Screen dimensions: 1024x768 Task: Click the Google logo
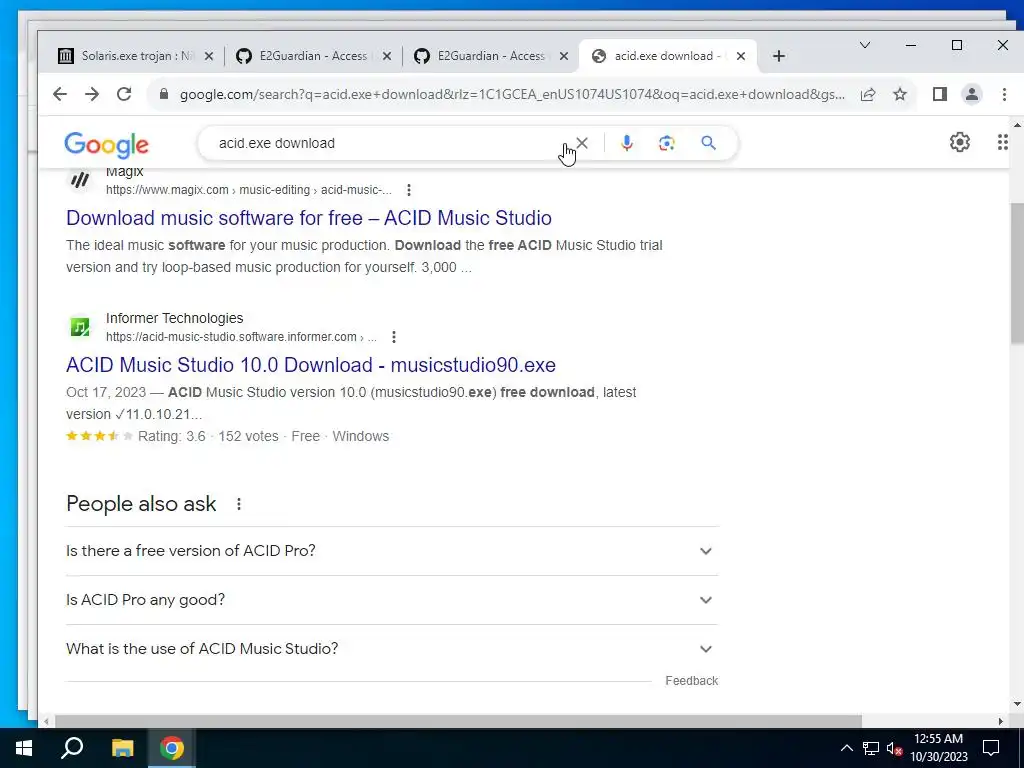click(x=106, y=144)
